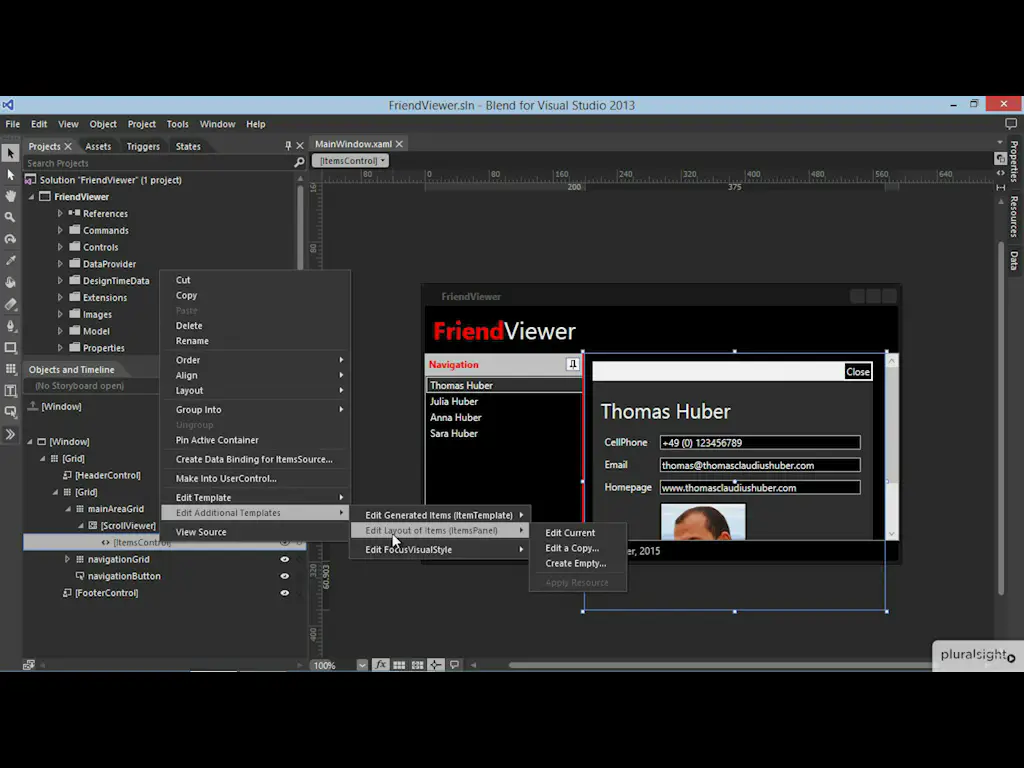Switch to Split view icon

tap(1000, 187)
